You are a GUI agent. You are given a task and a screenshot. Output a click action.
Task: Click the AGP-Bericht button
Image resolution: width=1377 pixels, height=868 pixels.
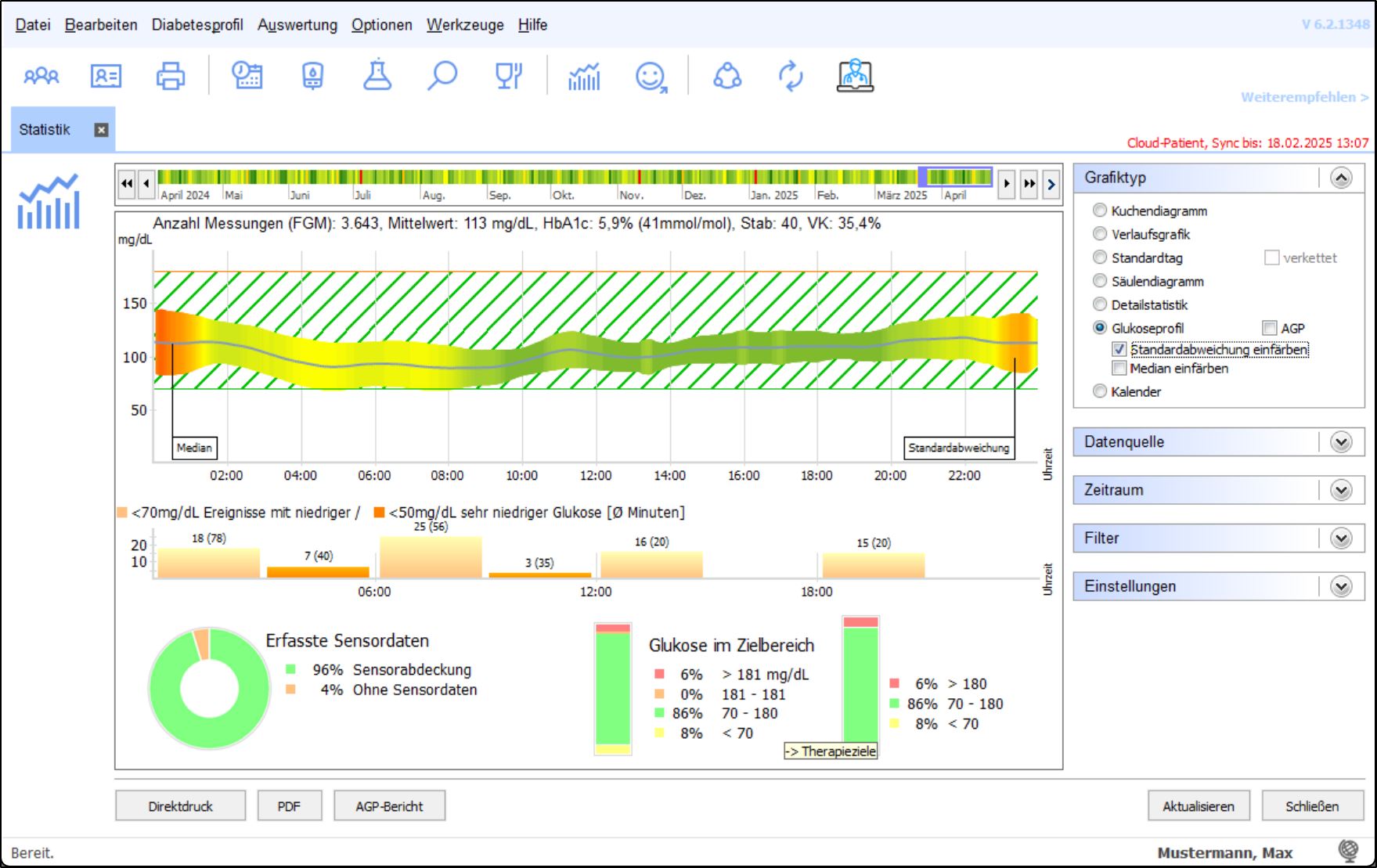click(x=389, y=806)
